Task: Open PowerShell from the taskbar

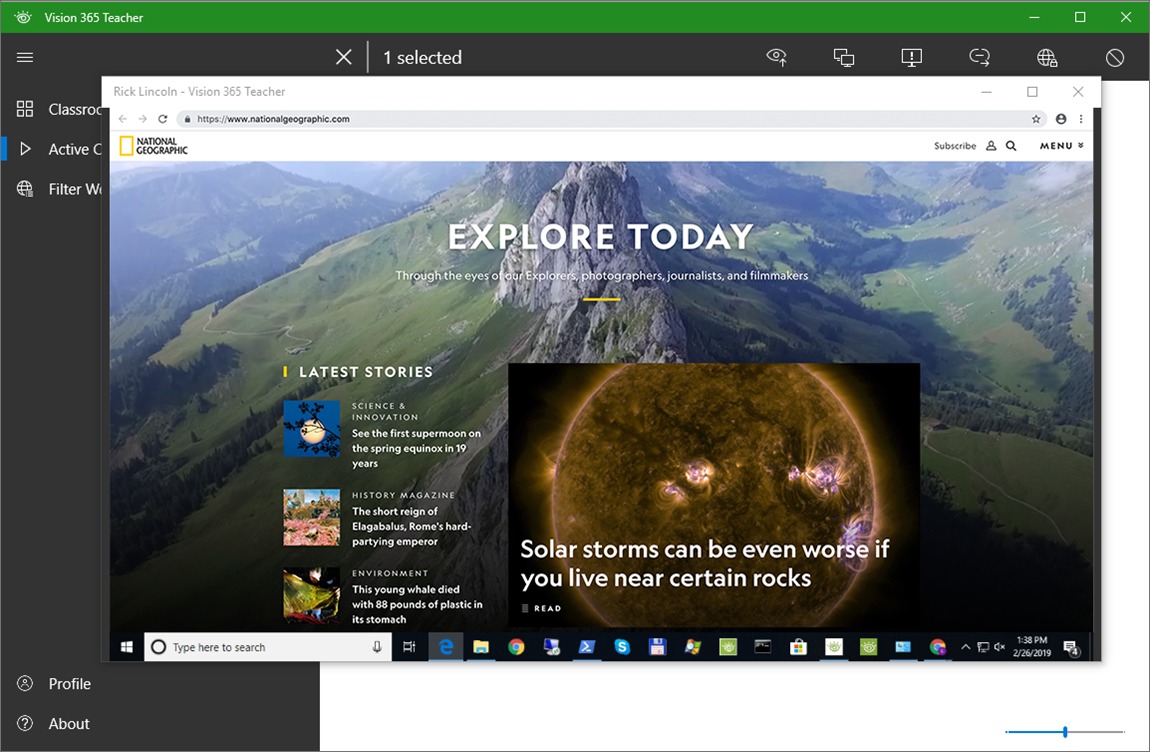Action: tap(587, 647)
